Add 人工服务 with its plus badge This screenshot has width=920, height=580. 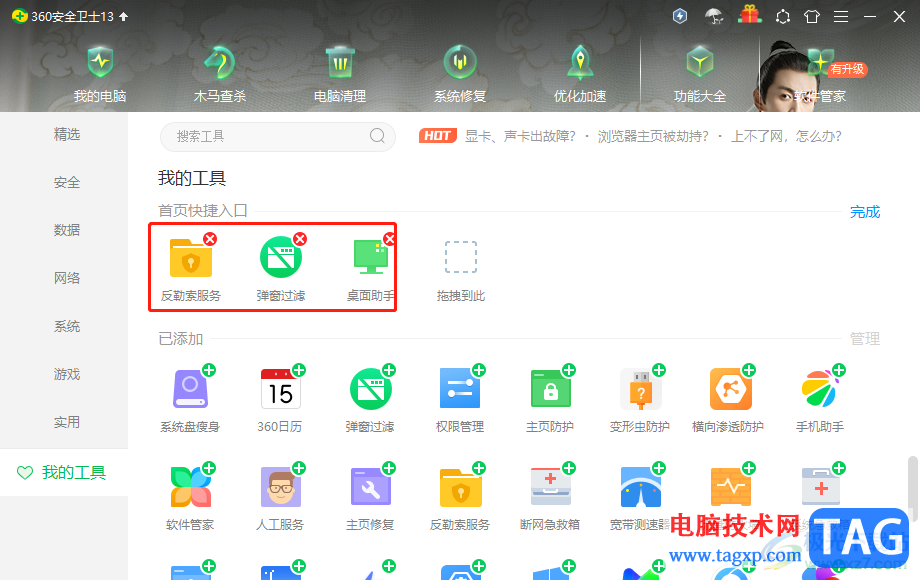pyautogui.click(x=299, y=468)
